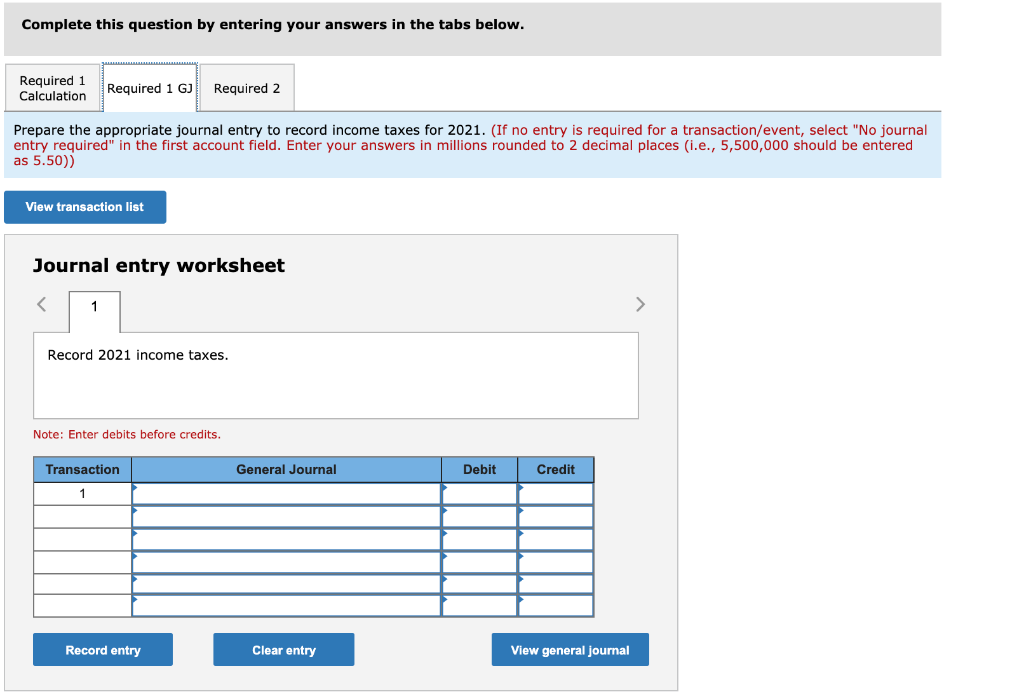Switch to the Required 2 tab
Viewport: 1024px width, 699px height.
click(x=247, y=88)
